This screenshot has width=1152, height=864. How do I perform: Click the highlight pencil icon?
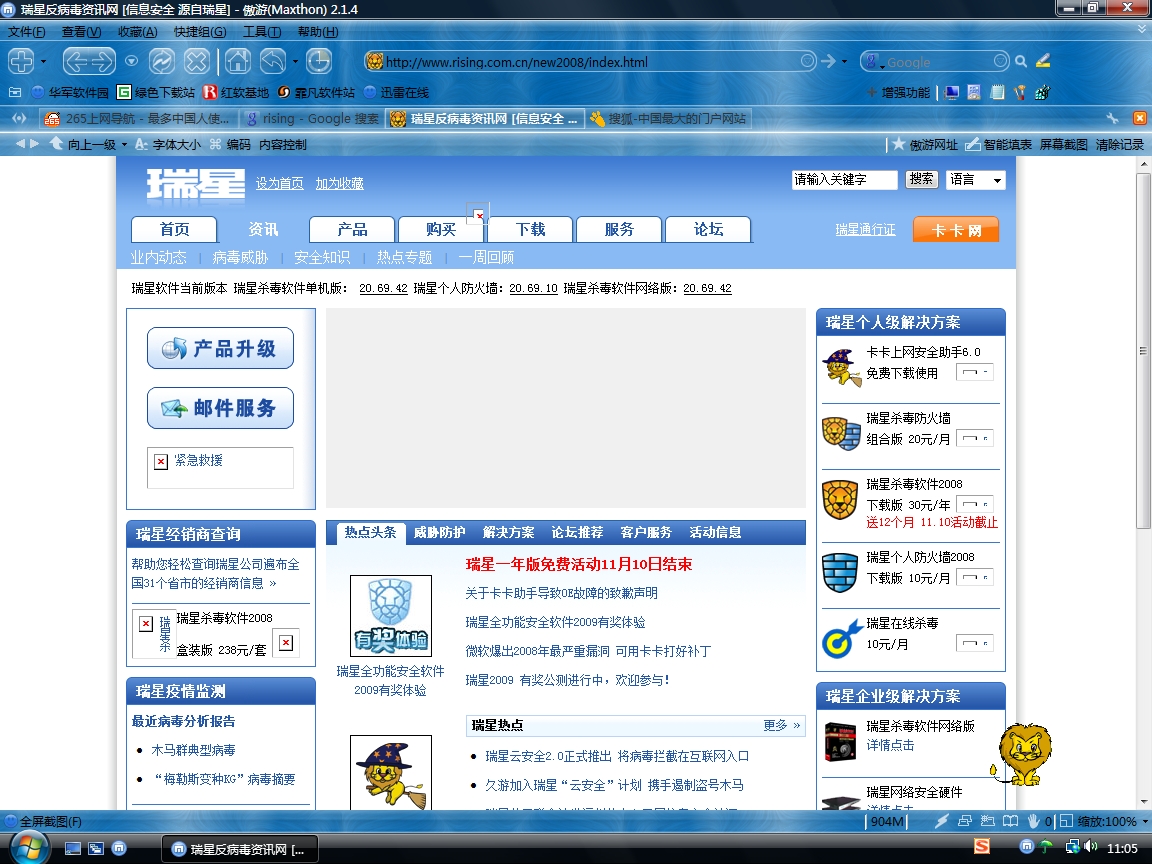[x=1043, y=61]
